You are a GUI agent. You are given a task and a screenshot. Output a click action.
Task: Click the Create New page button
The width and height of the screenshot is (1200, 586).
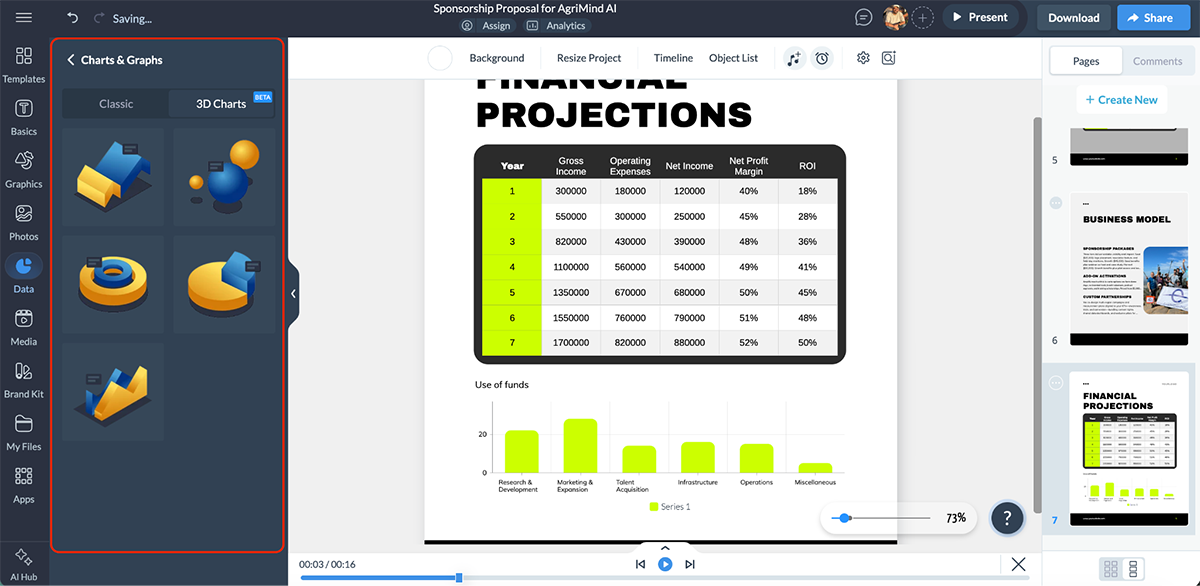point(1121,99)
